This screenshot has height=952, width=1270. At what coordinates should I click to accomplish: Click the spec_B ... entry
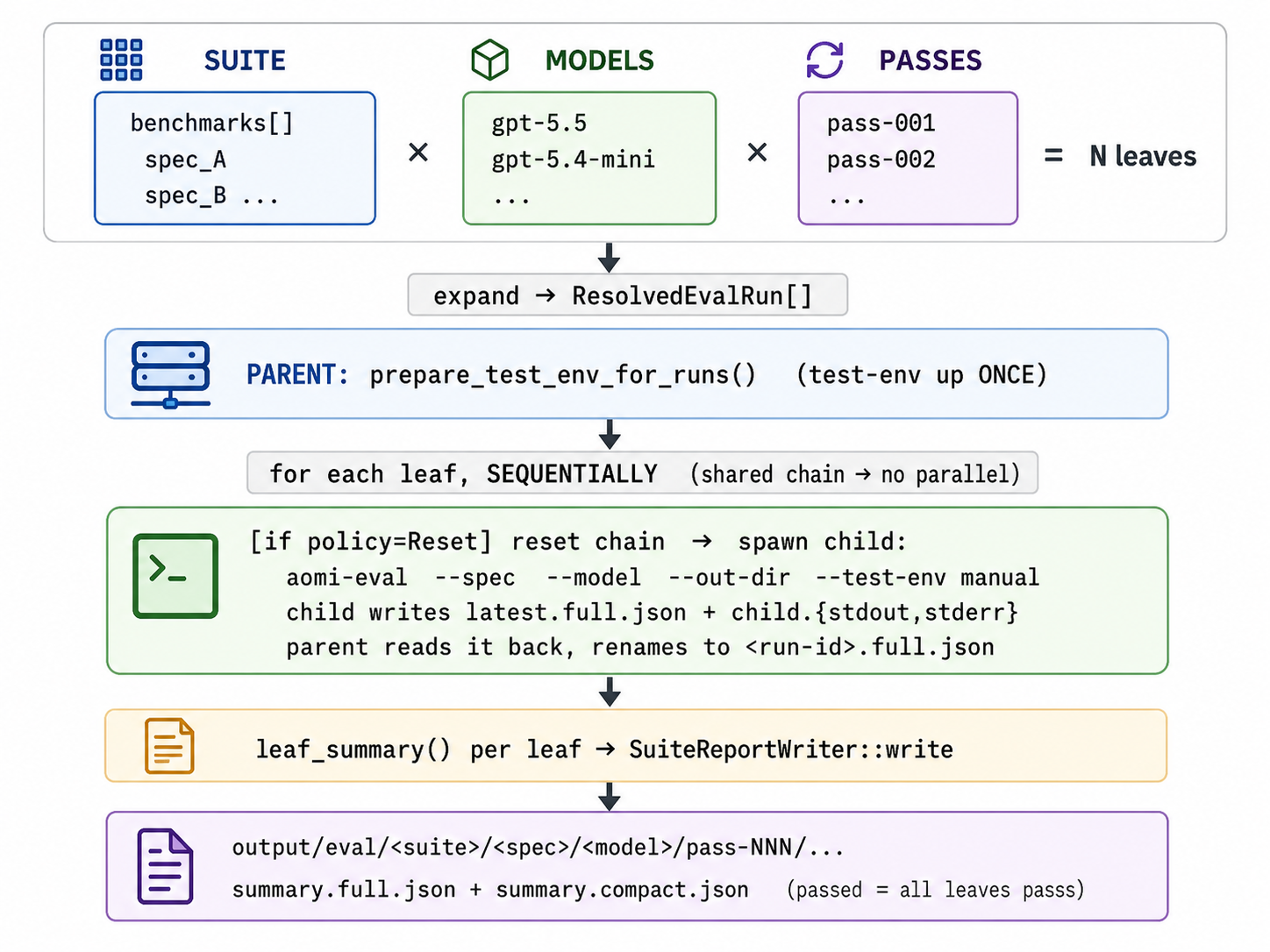pyautogui.click(x=211, y=195)
